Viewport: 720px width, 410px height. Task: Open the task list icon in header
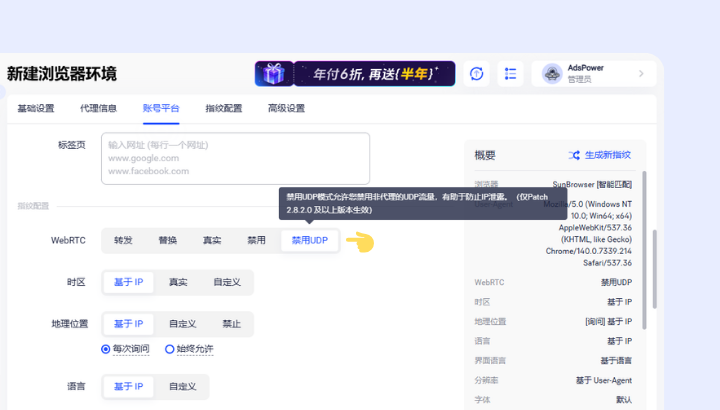tap(510, 73)
